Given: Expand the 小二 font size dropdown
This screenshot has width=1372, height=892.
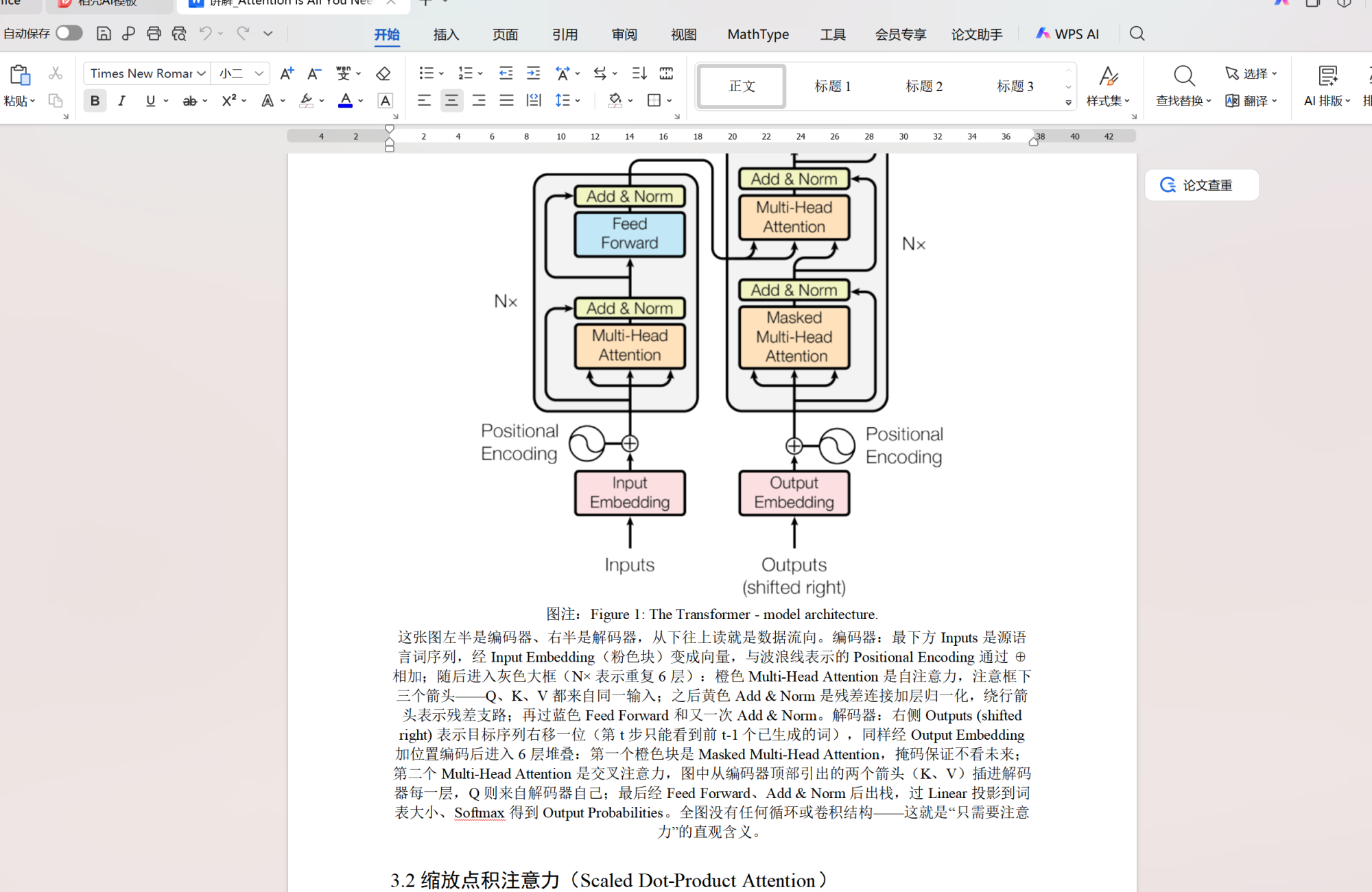Looking at the screenshot, I should tap(259, 73).
